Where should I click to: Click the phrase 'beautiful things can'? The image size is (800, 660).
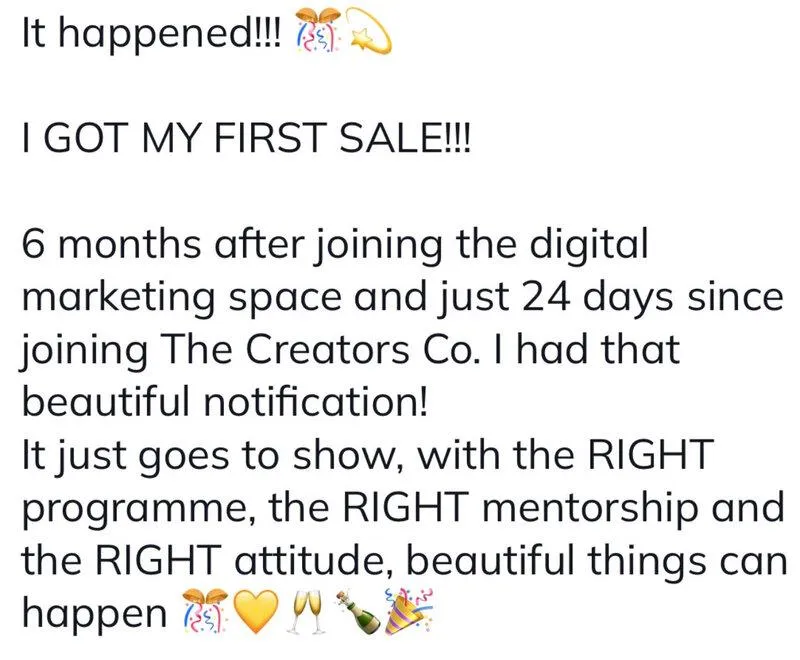(597, 560)
